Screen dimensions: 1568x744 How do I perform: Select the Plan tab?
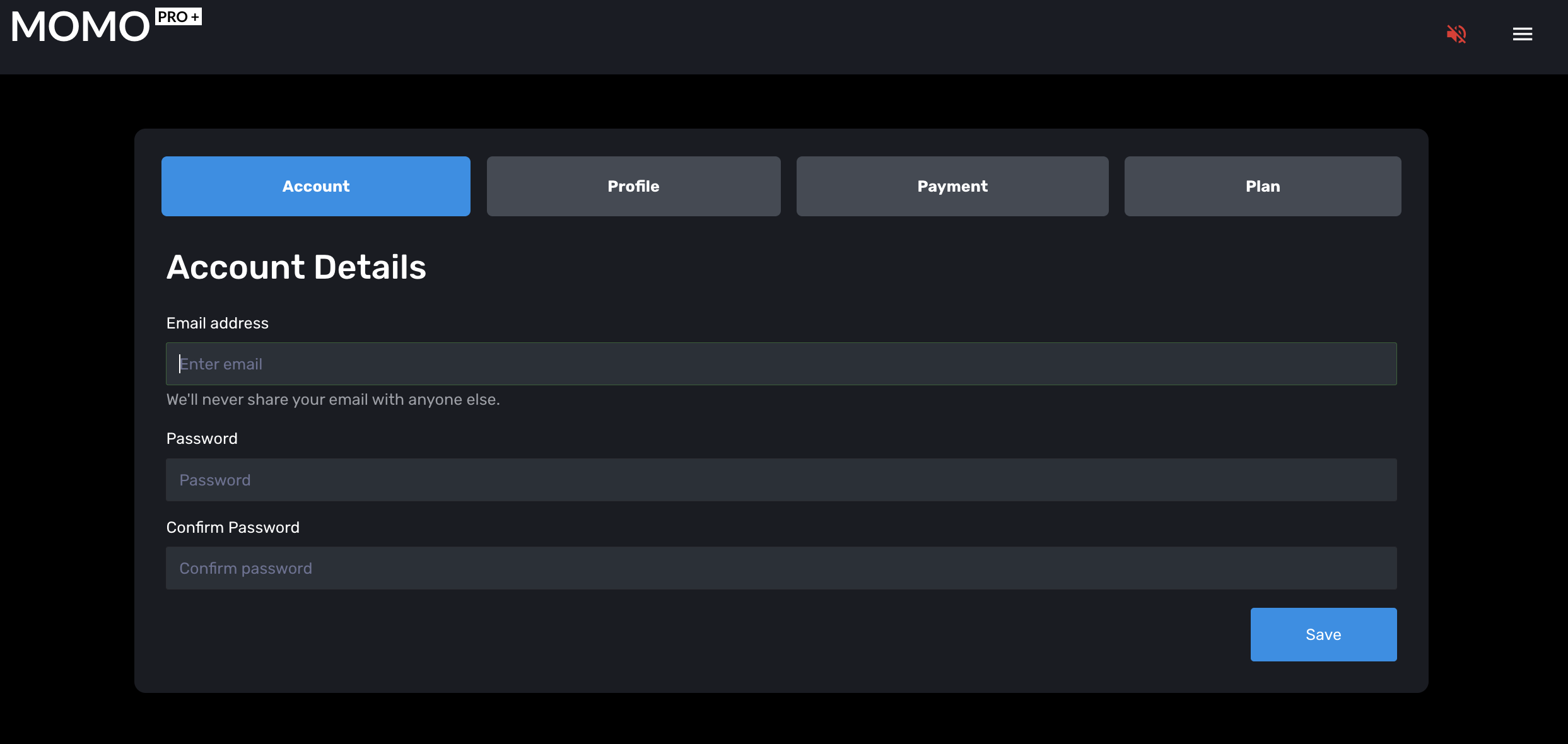(1262, 187)
